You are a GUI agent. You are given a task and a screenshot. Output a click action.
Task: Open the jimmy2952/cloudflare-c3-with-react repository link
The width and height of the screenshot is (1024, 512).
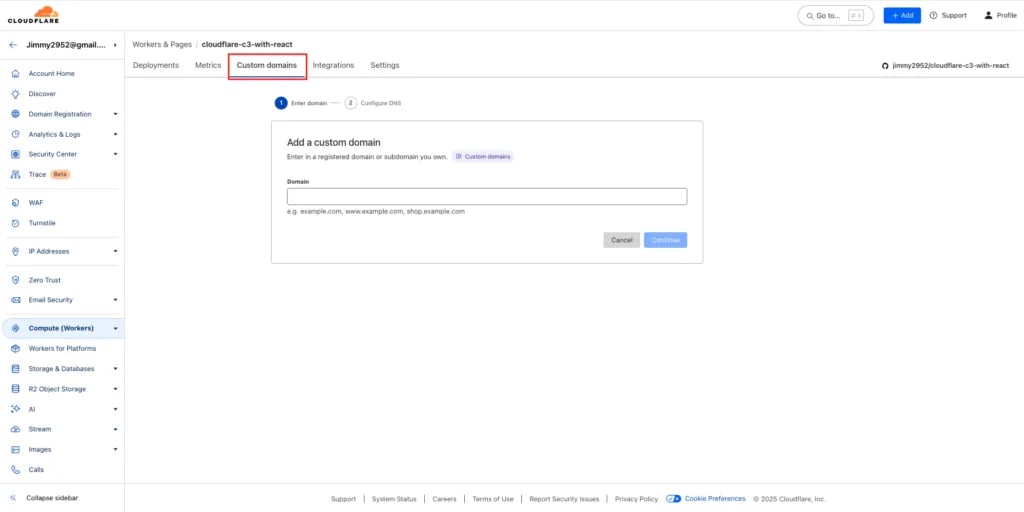click(x=950, y=66)
